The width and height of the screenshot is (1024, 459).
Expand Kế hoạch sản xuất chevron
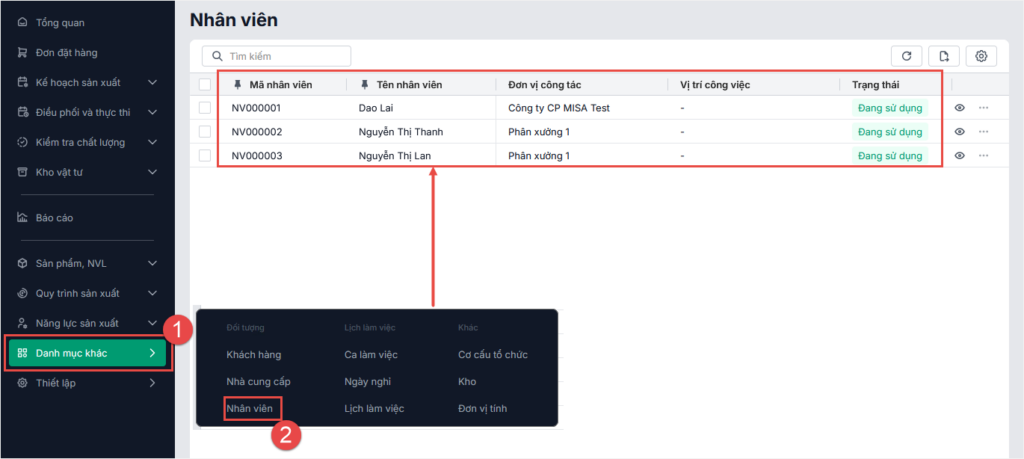(152, 83)
